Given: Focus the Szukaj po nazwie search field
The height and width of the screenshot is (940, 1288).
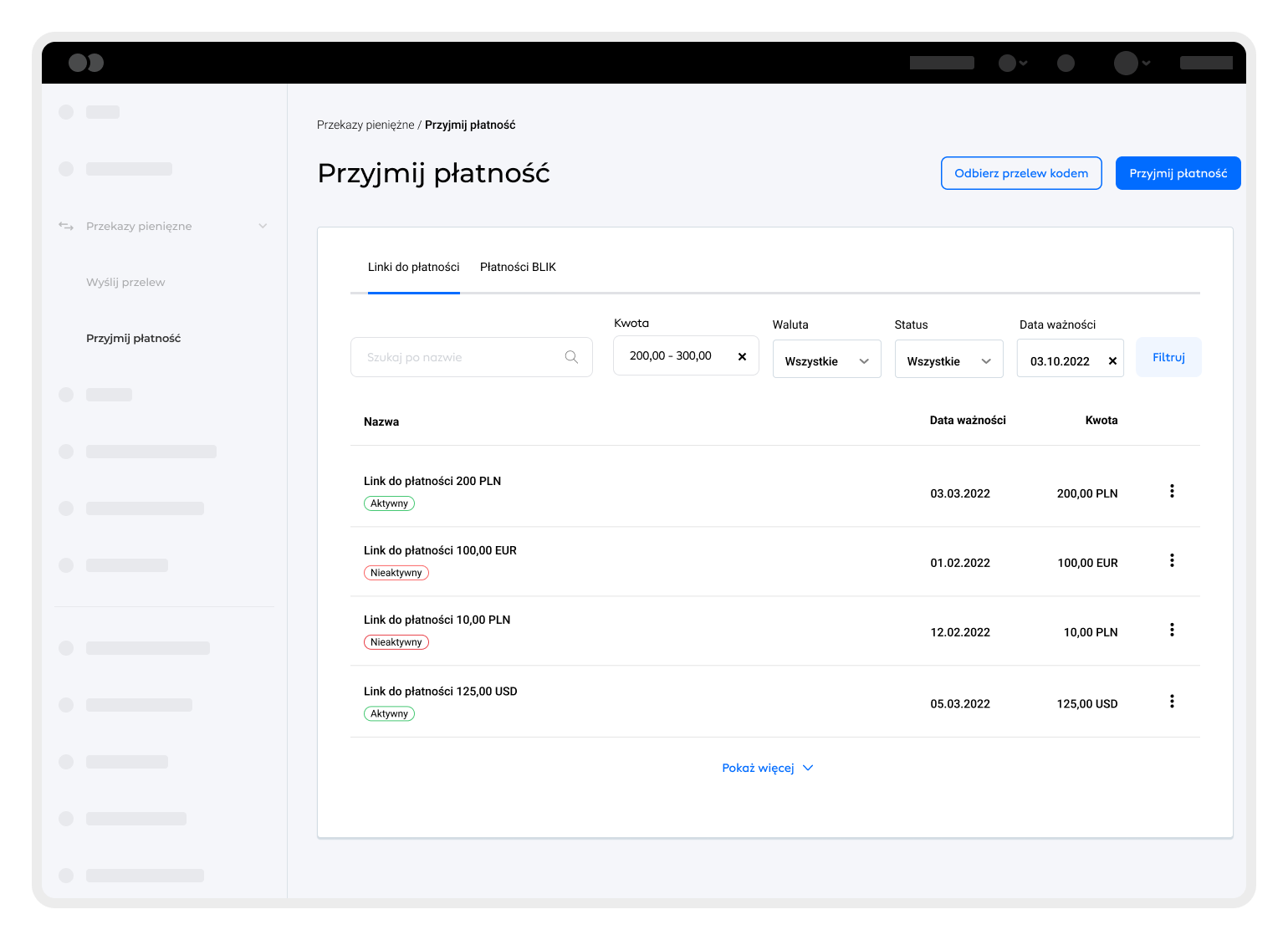Looking at the screenshot, I should 460,357.
